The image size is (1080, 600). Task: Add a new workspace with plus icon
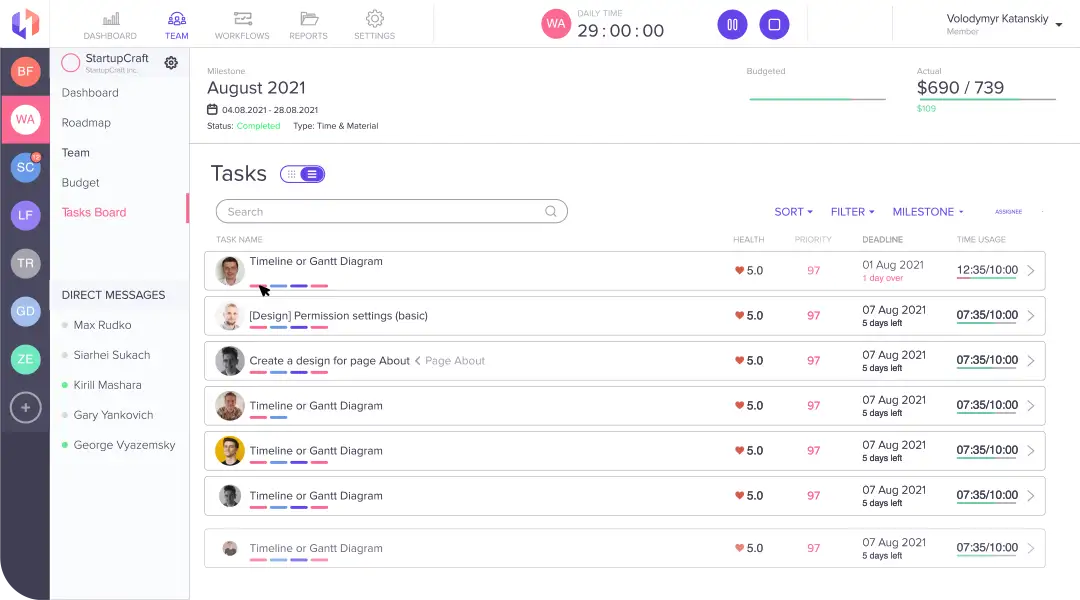click(25, 407)
